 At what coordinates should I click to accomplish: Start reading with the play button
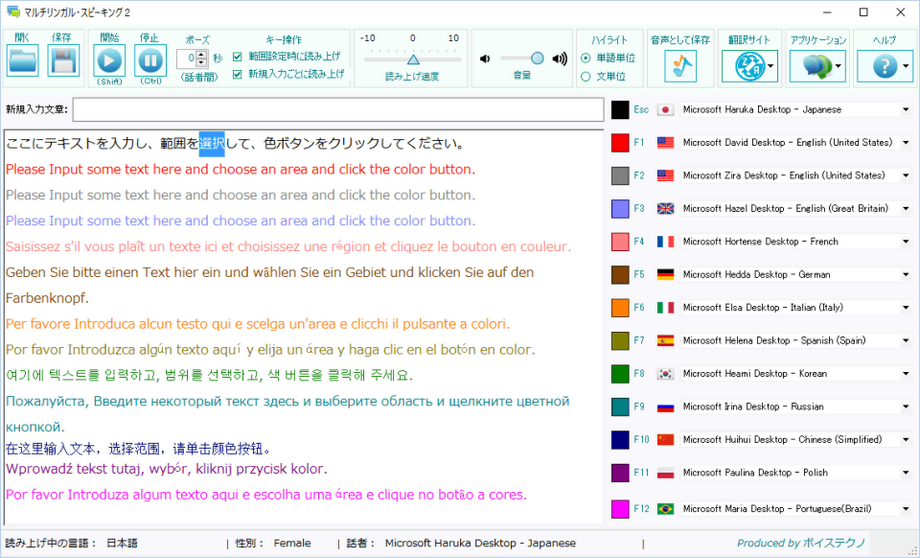click(110, 60)
